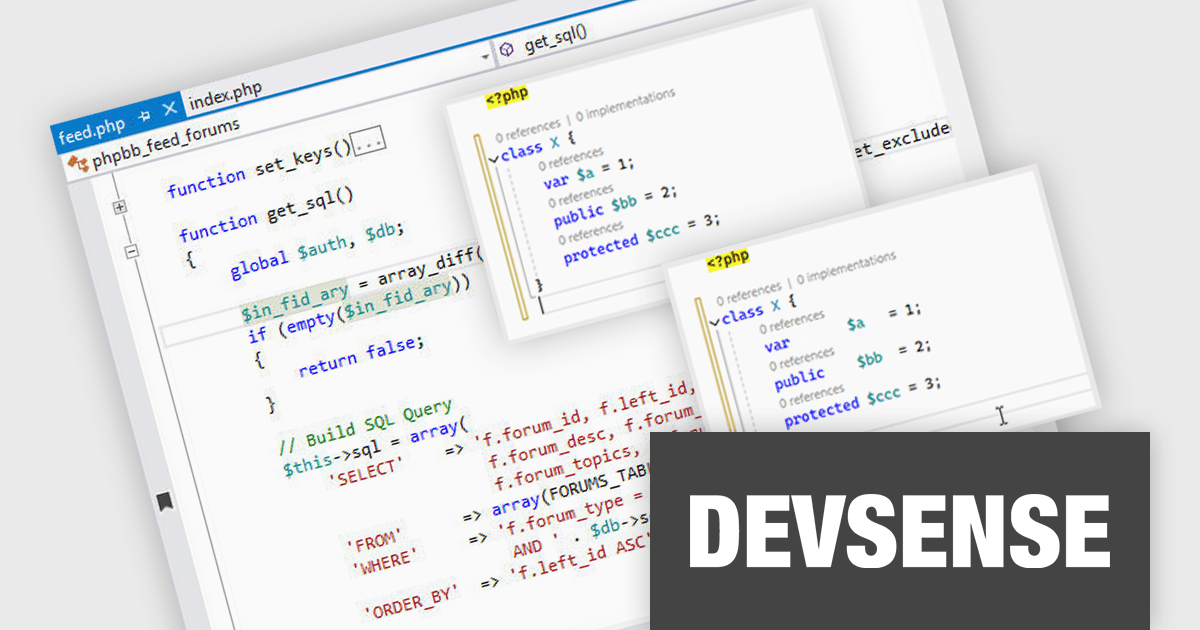The height and width of the screenshot is (630, 1200).
Task: Collapse the get_sql() function minus box
Action: point(131,252)
